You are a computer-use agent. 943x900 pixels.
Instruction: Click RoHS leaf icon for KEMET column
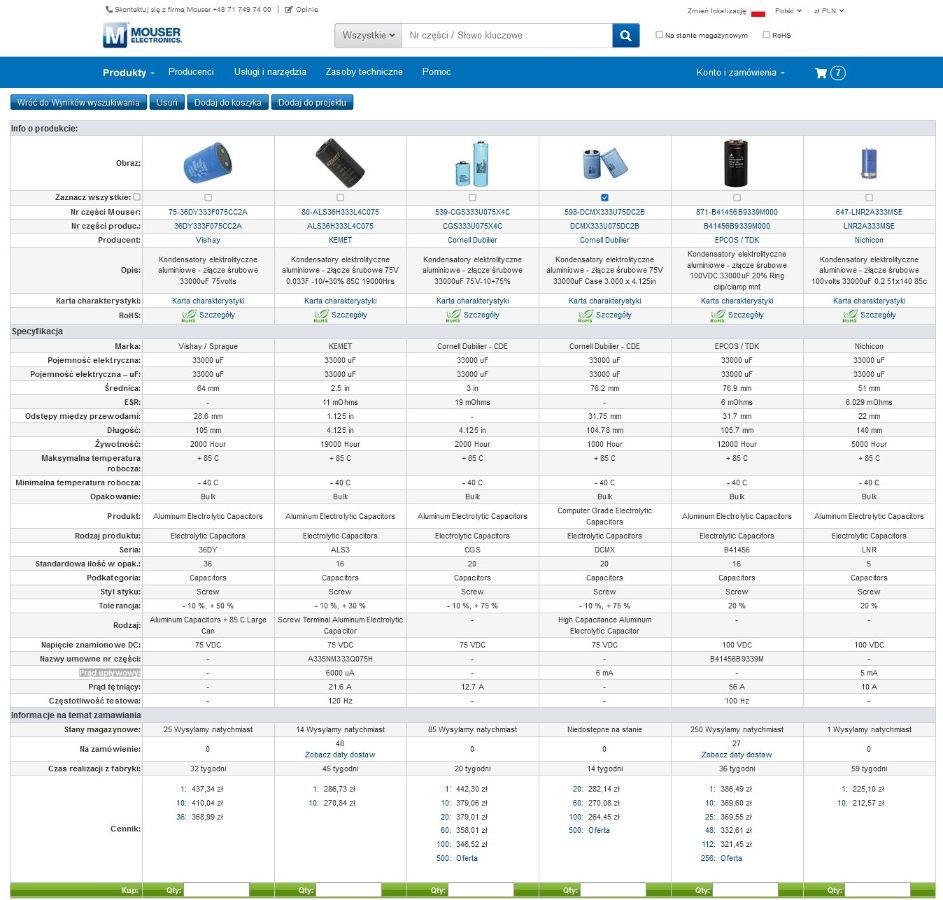tap(321, 315)
